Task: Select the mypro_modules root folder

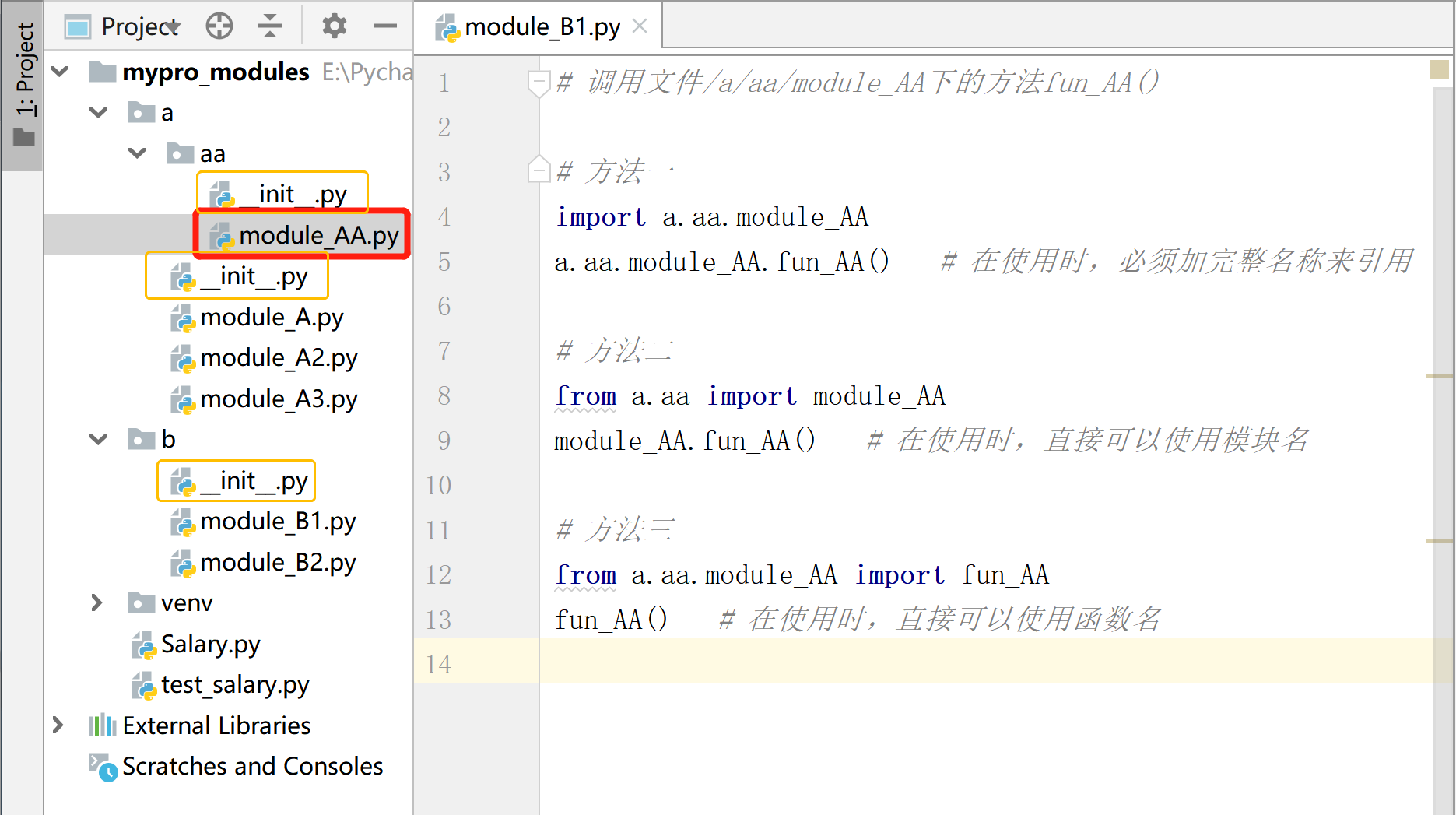Action: click(x=216, y=71)
